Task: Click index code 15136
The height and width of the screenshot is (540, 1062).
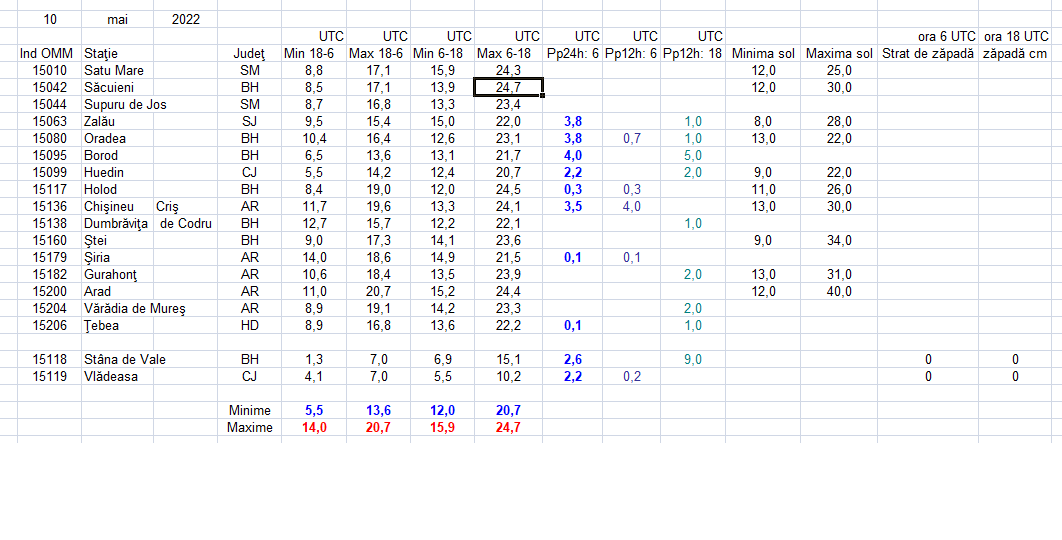Action: 49,206
